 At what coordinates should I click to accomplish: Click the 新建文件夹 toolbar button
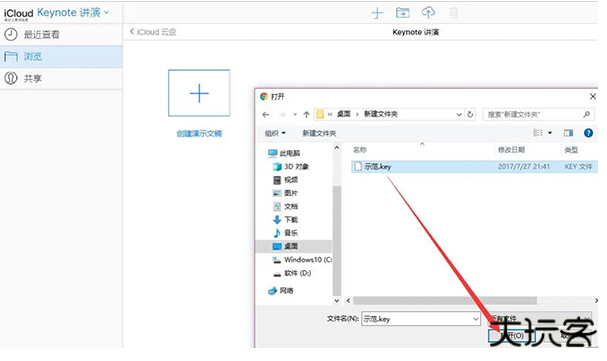[319, 133]
